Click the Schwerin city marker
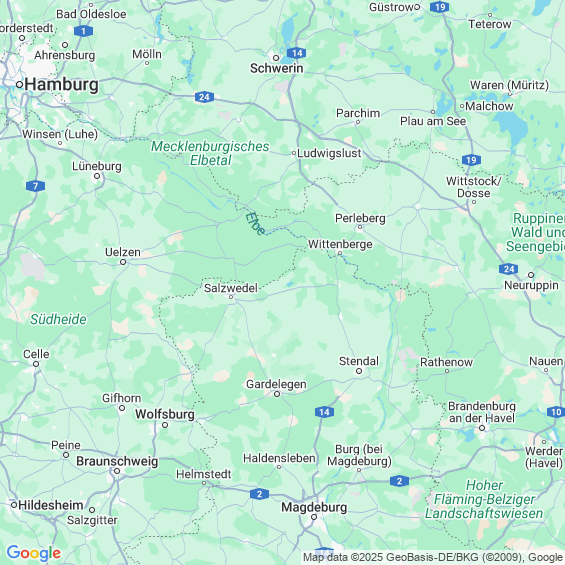The height and width of the screenshot is (565, 565). 276,58
